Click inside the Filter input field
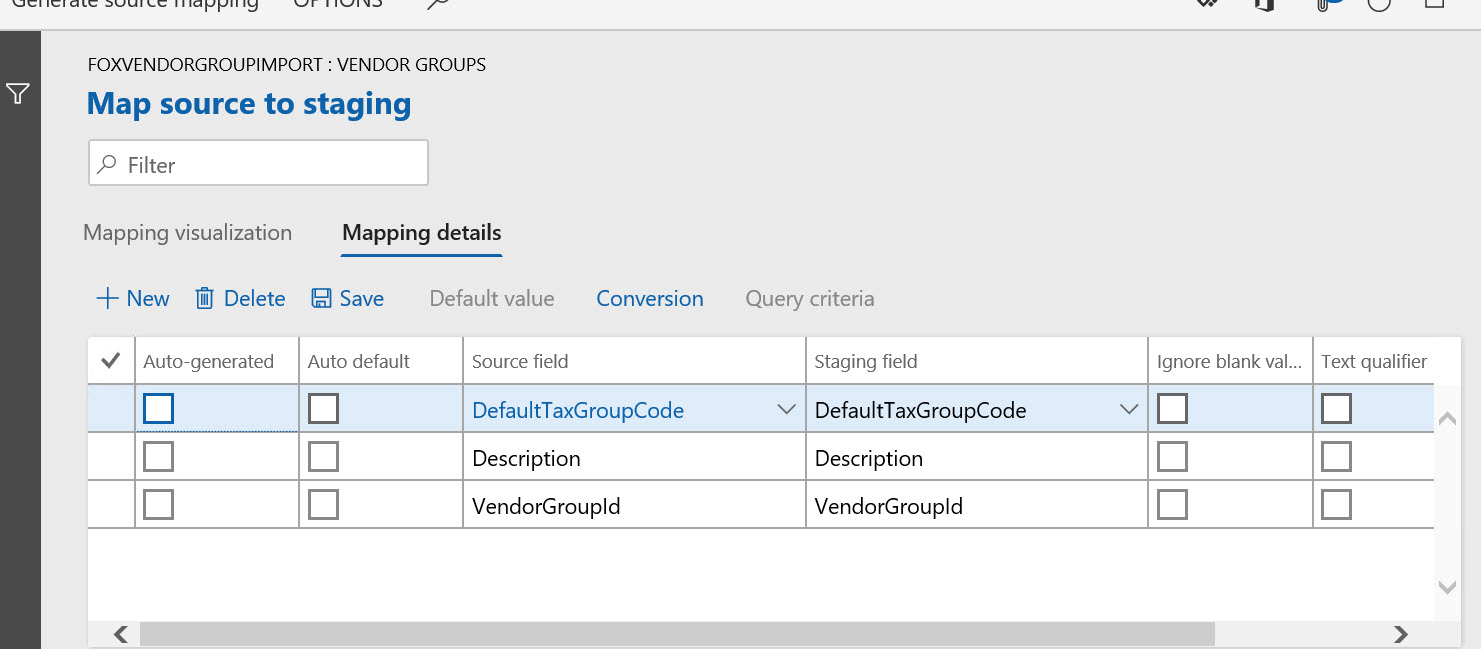This screenshot has height=649, width=1481. pyautogui.click(x=257, y=162)
